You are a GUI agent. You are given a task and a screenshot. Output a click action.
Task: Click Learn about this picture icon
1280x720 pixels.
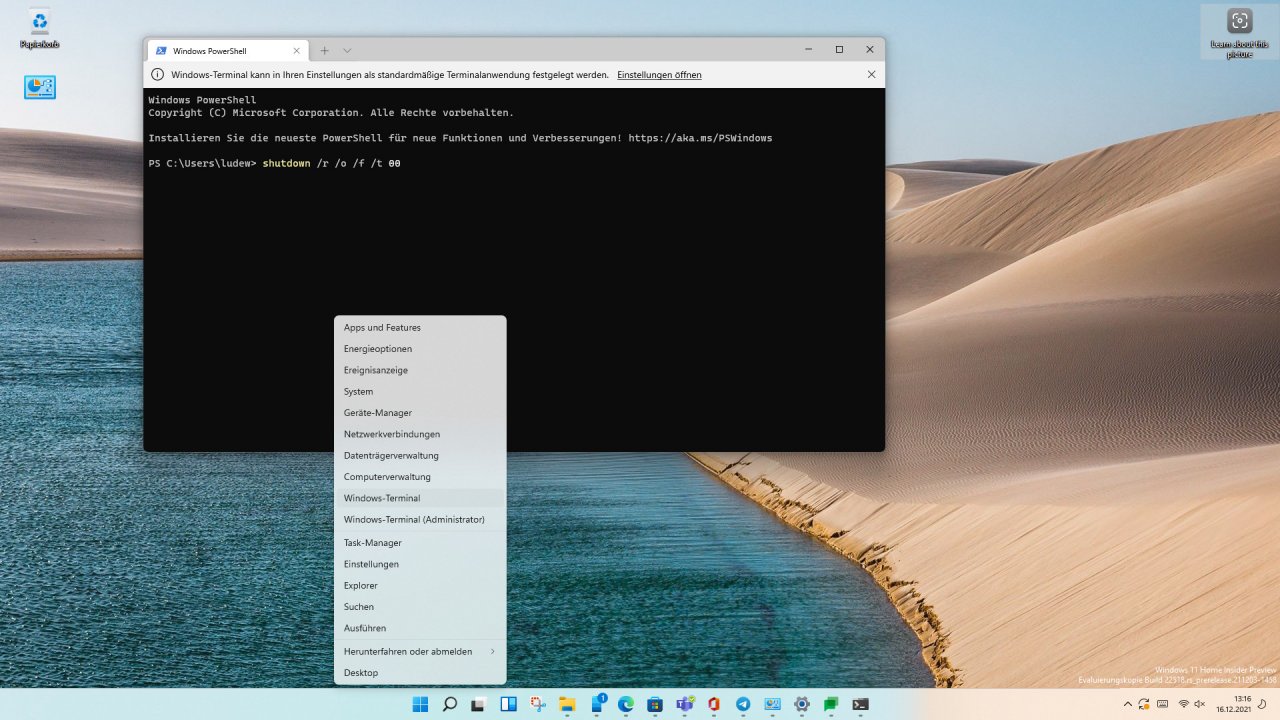point(1239,32)
